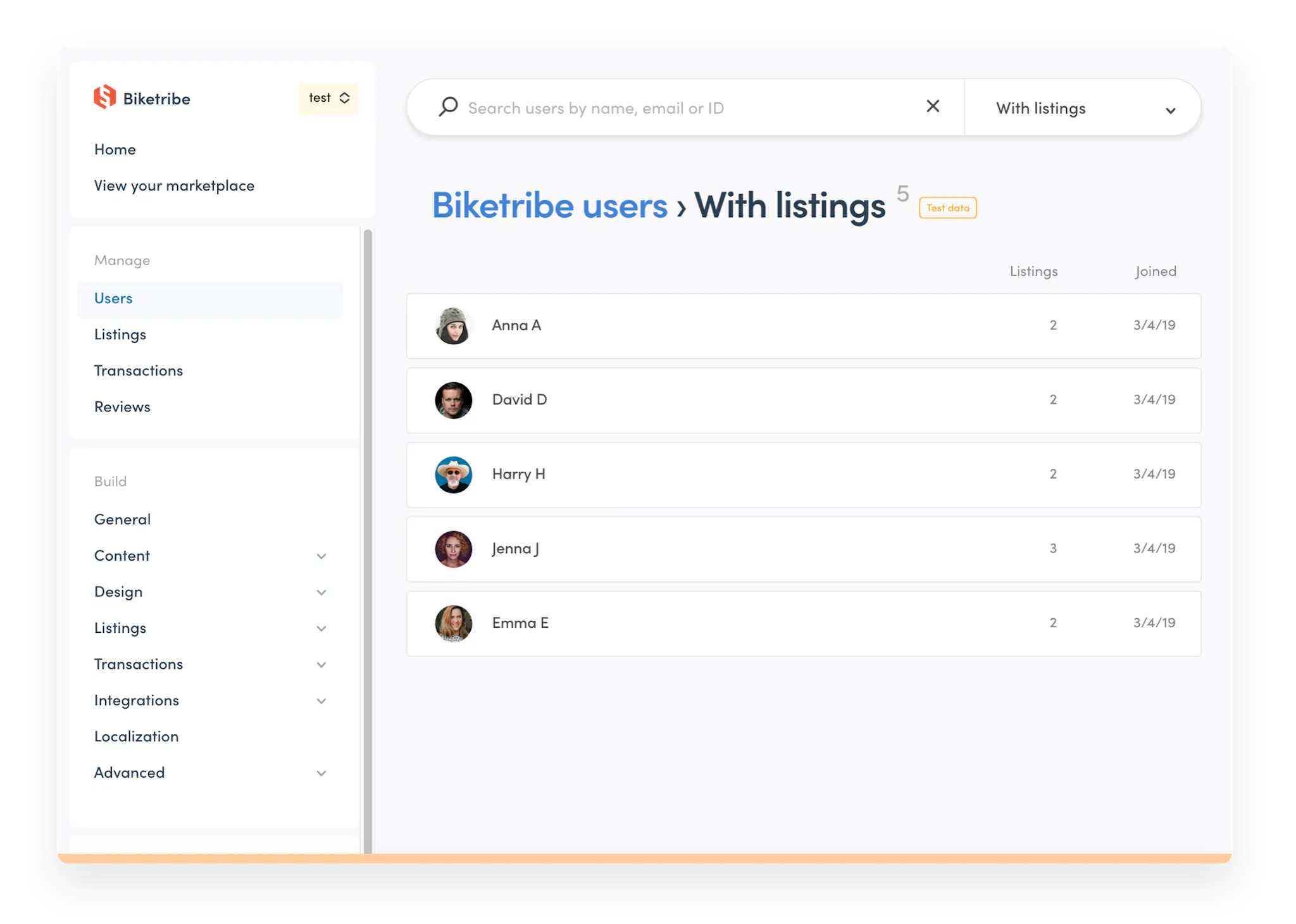Select Reviews under Manage

122,407
